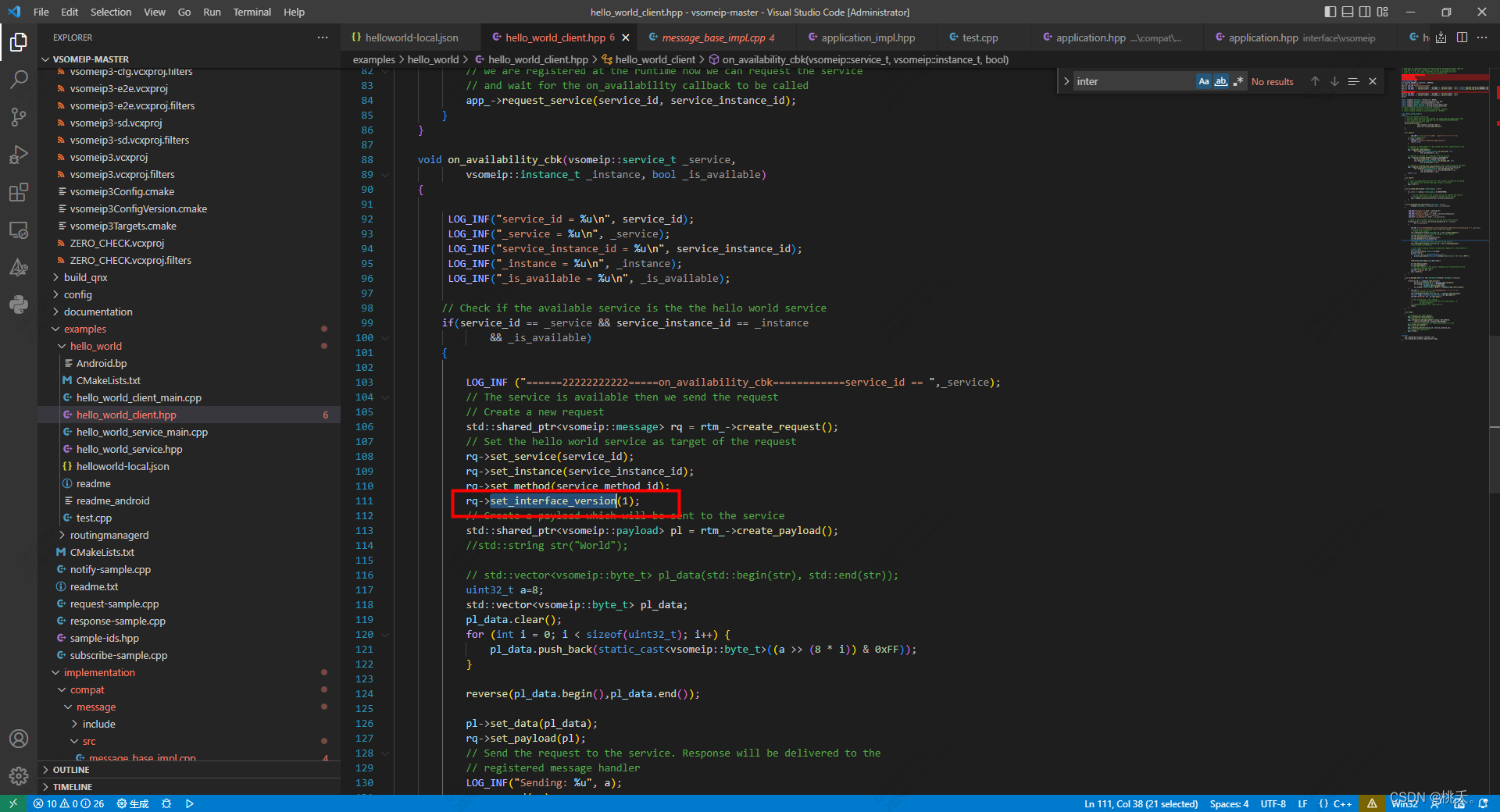Open the CMake view icon

(x=19, y=268)
